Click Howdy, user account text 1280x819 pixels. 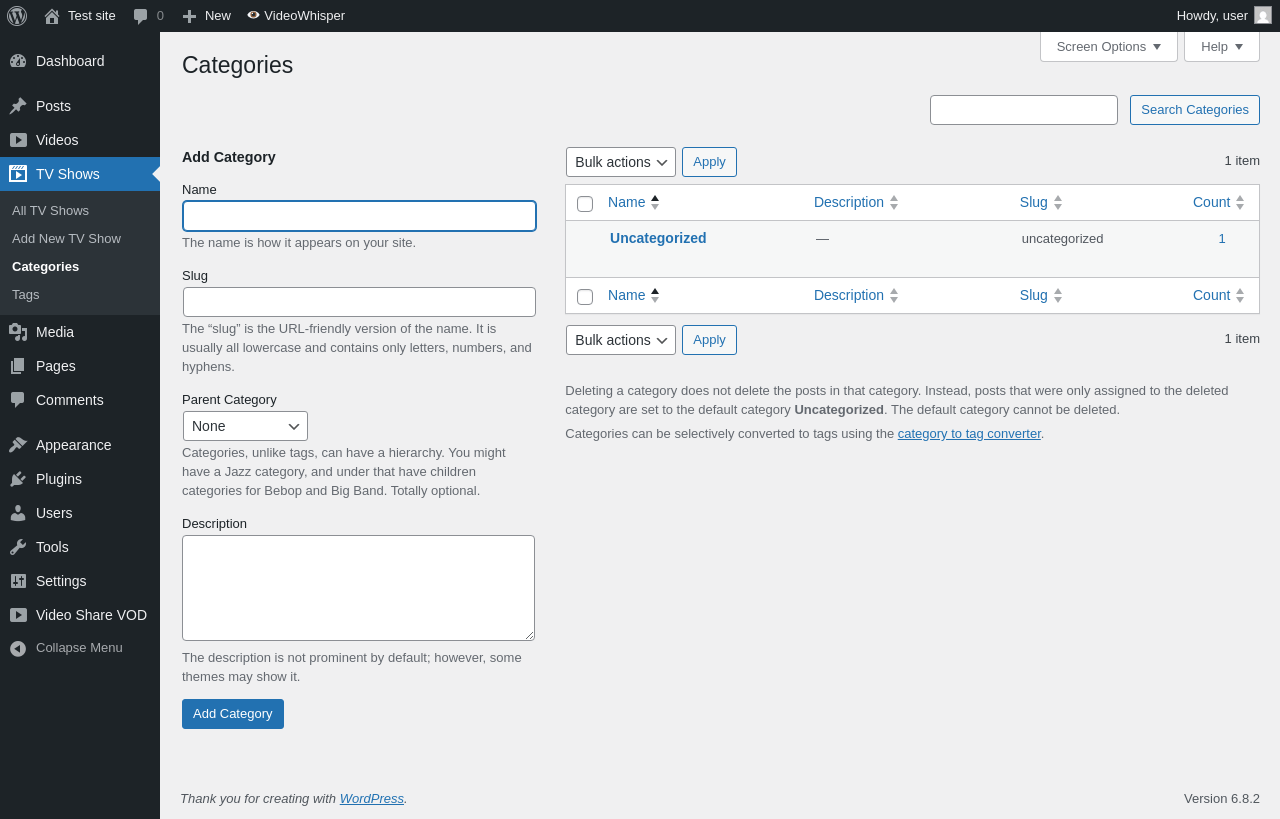point(1212,16)
